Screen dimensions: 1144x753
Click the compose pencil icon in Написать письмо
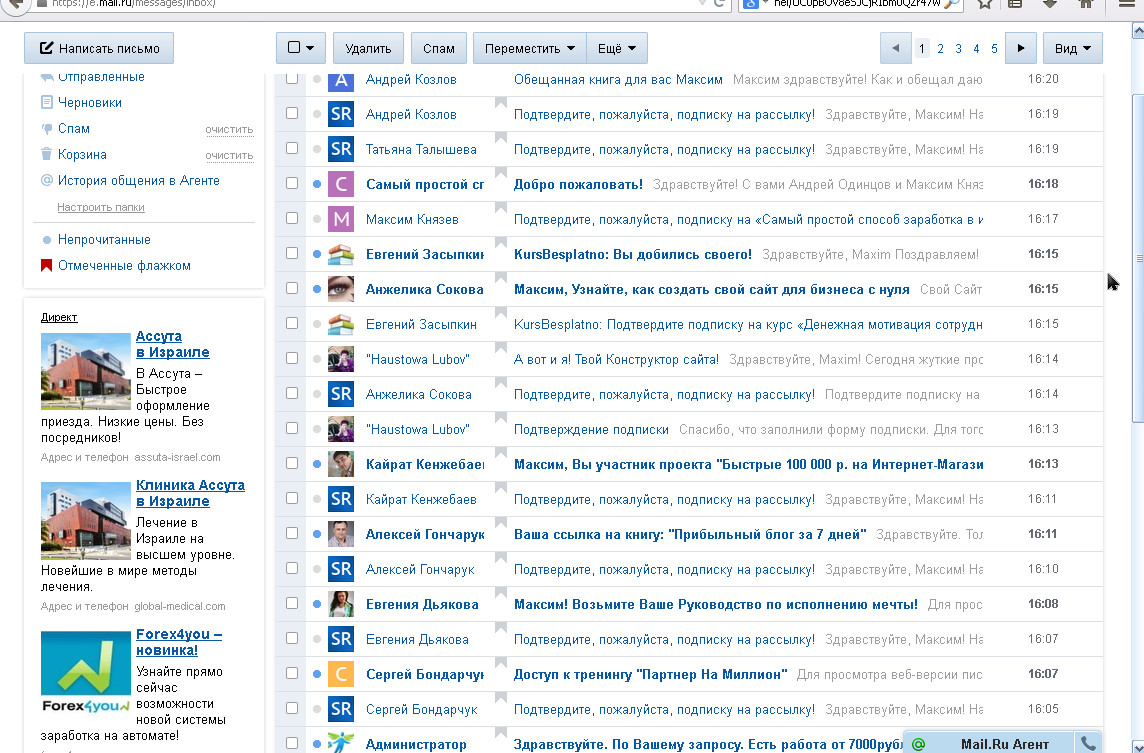click(46, 48)
